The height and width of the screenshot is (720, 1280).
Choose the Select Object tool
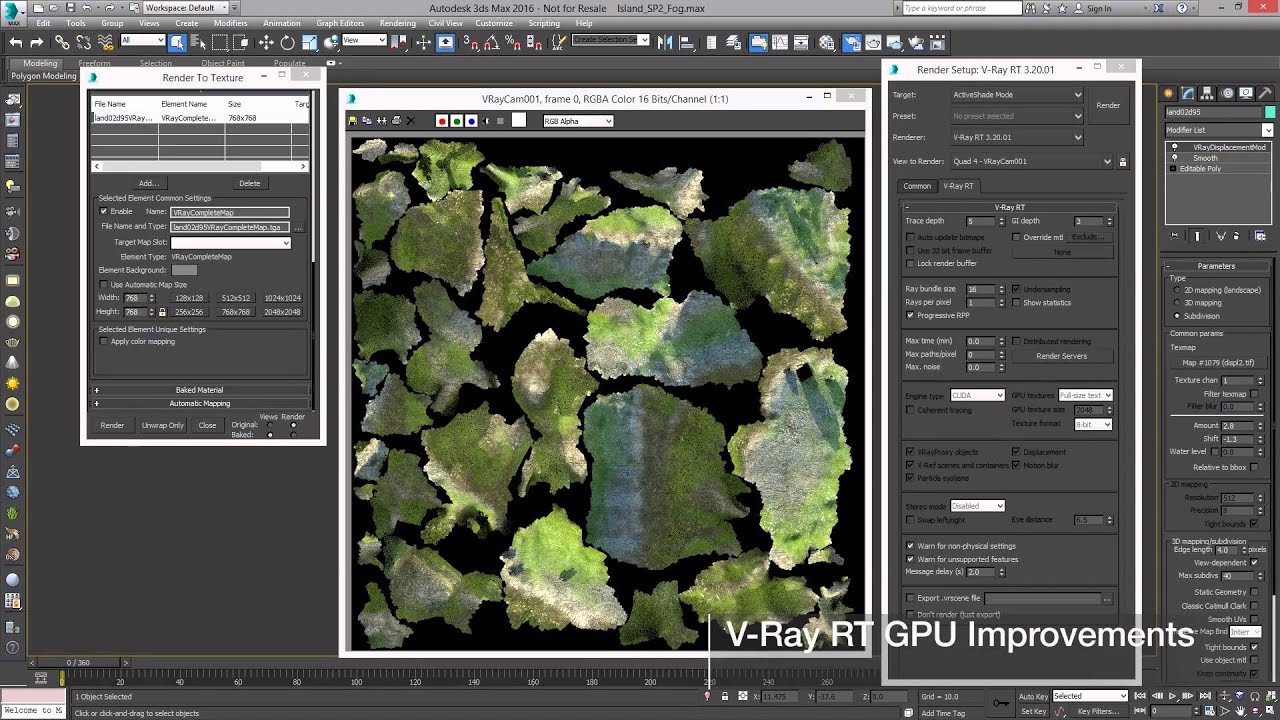click(177, 42)
